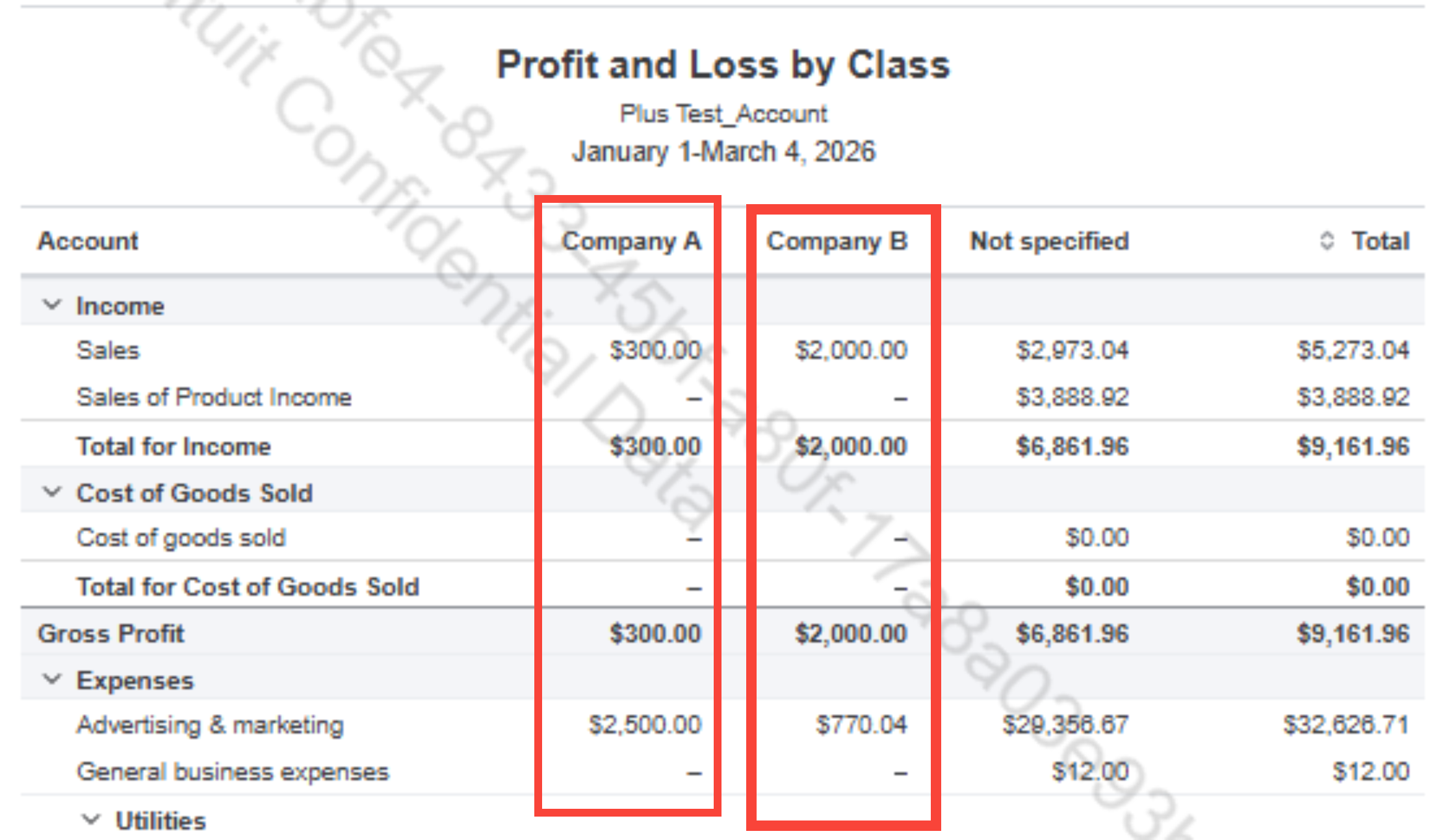Open Company A Advertising & marketing $2,500.00
1456x840 pixels.
(x=645, y=725)
